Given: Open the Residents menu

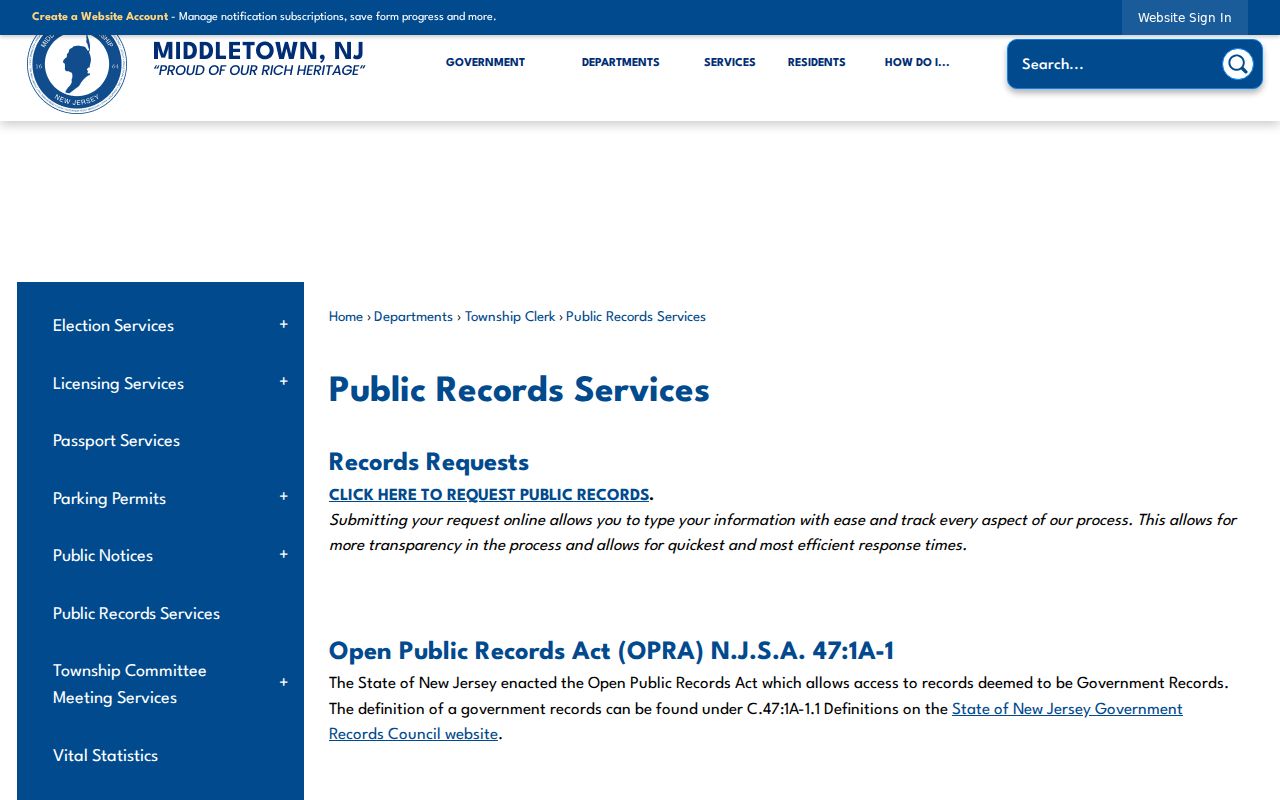Looking at the screenshot, I should click(x=816, y=62).
